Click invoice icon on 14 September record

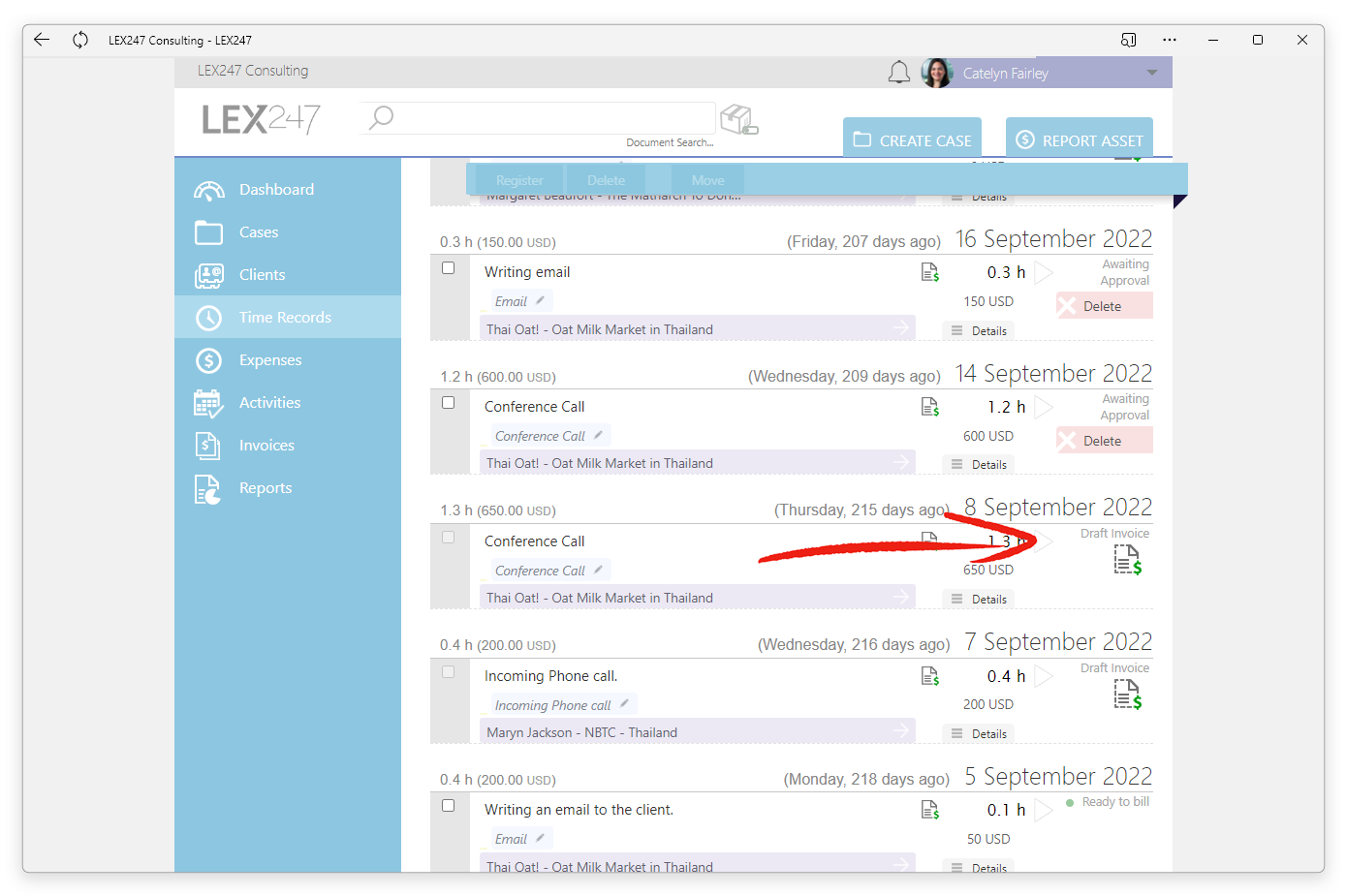(929, 407)
